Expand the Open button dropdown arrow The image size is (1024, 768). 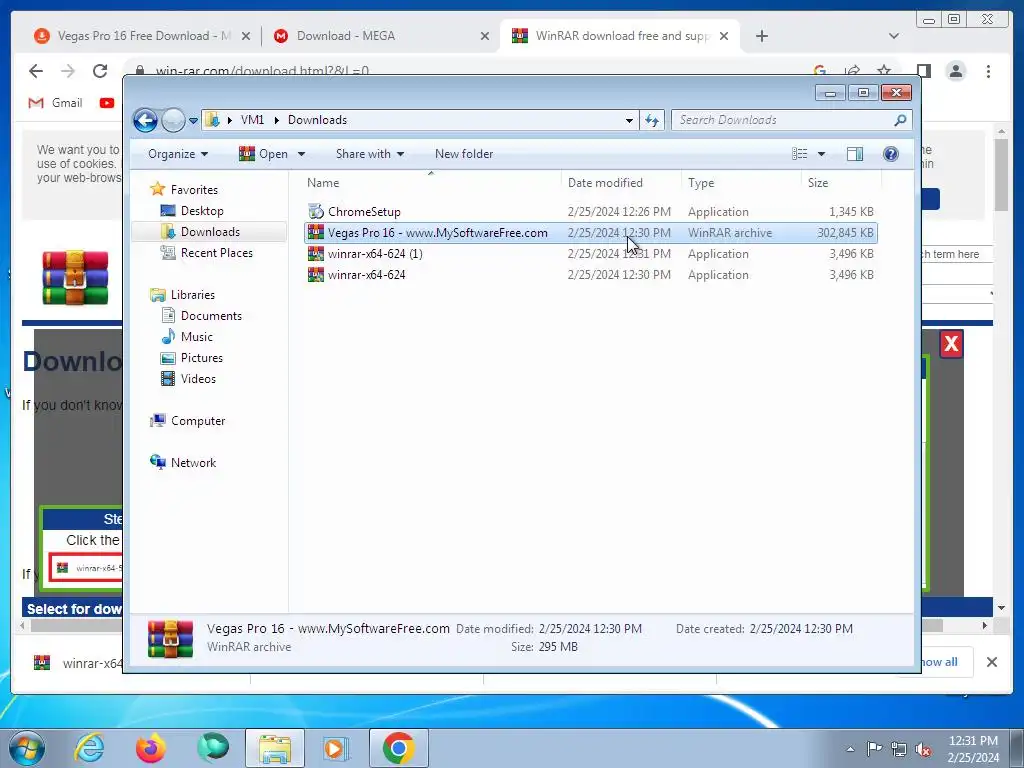coord(301,154)
